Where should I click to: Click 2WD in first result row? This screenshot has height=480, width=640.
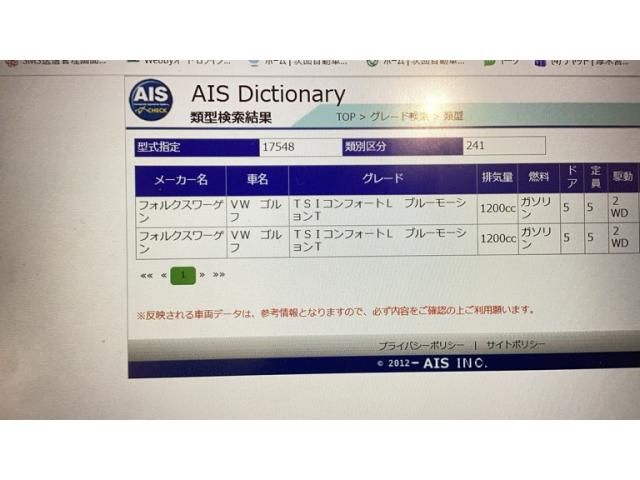623,207
